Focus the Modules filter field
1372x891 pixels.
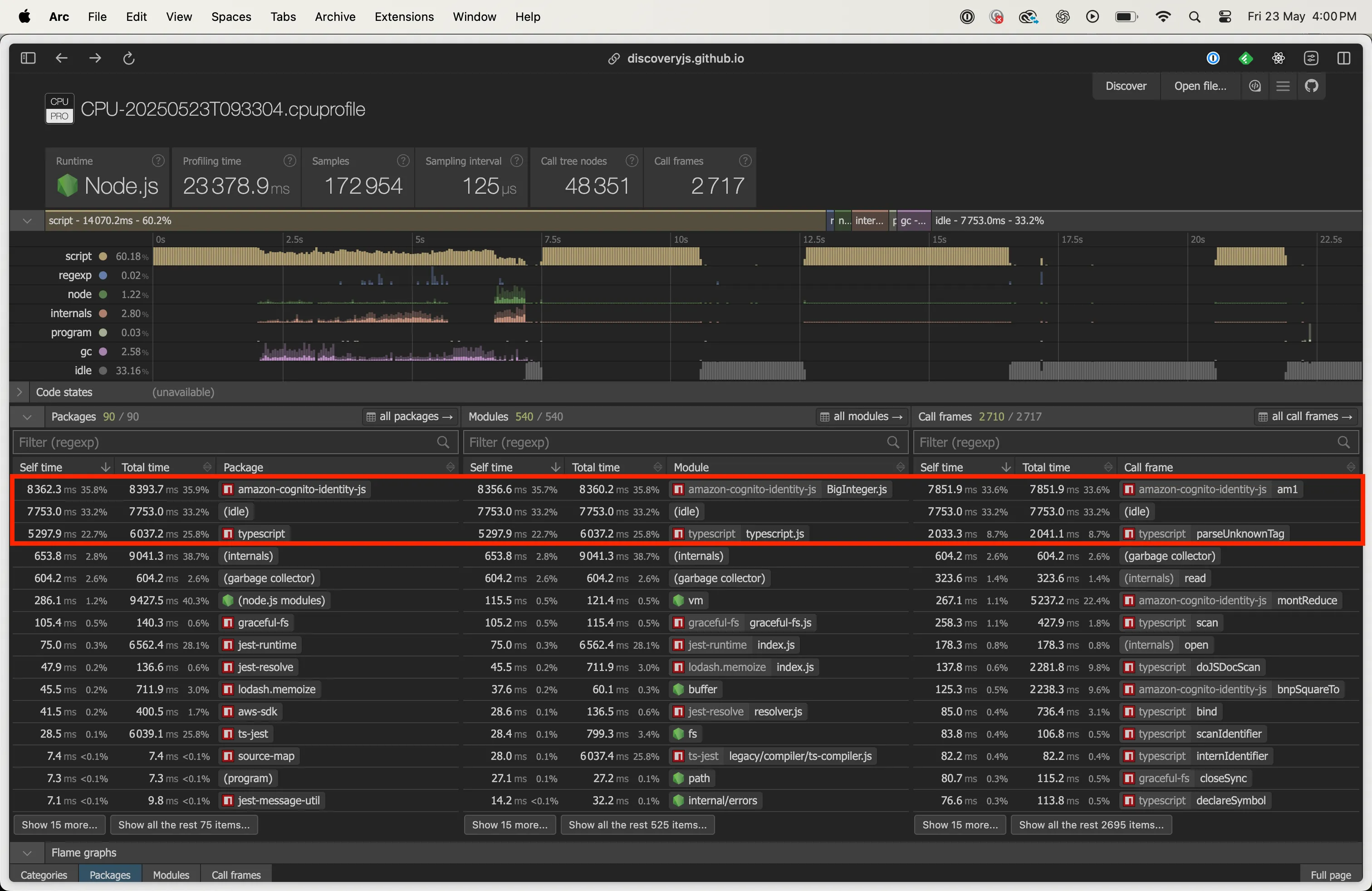tap(686, 442)
